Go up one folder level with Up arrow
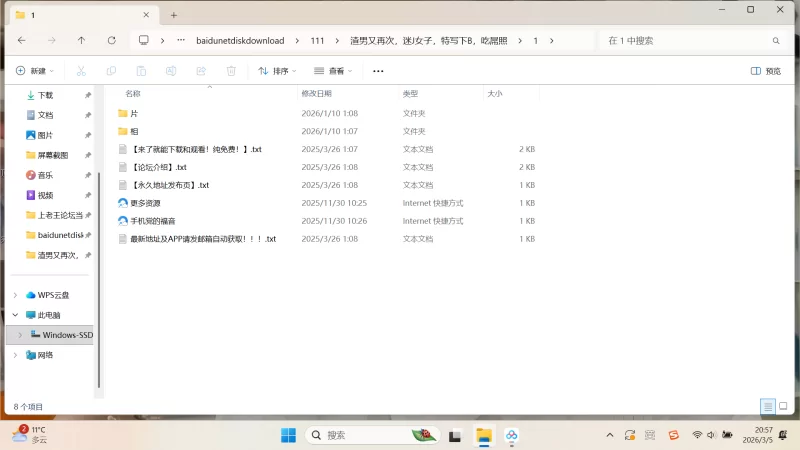The height and width of the screenshot is (450, 800). click(81, 41)
